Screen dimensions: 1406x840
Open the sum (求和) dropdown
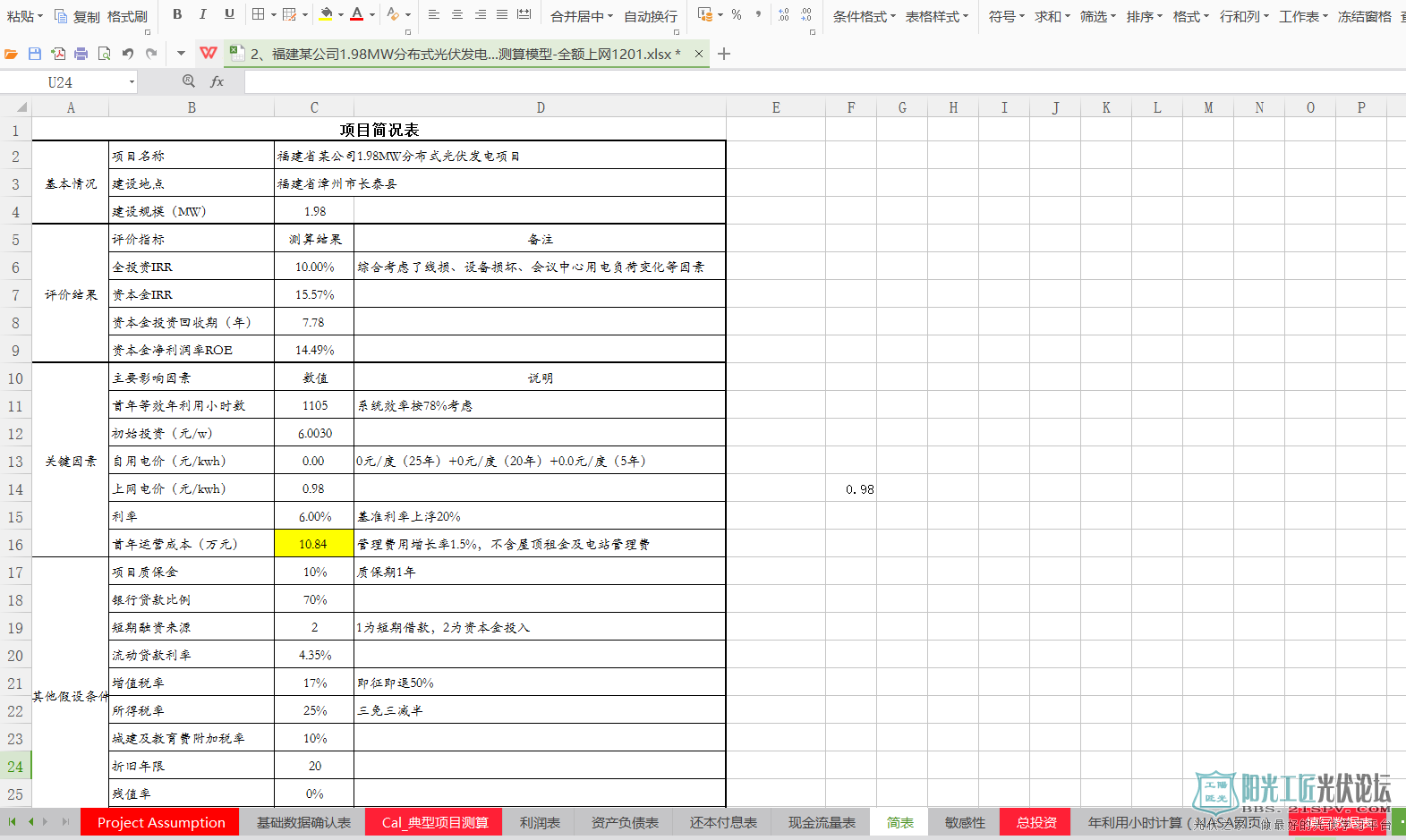point(1052,16)
